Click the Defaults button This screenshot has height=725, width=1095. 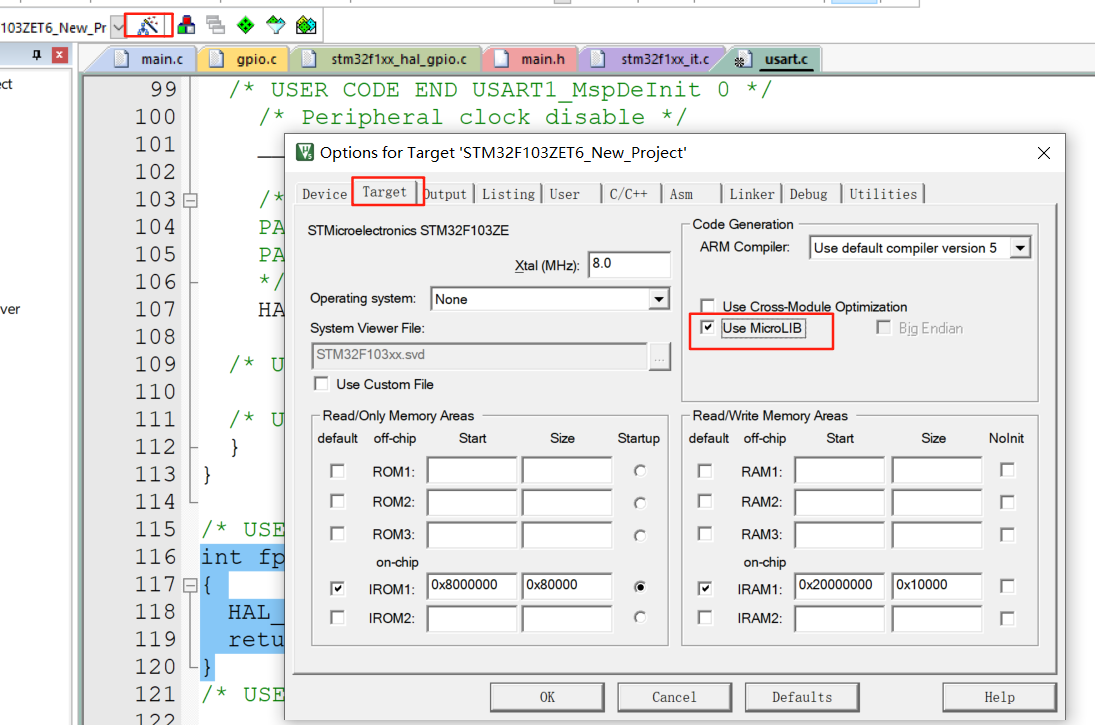click(801, 697)
